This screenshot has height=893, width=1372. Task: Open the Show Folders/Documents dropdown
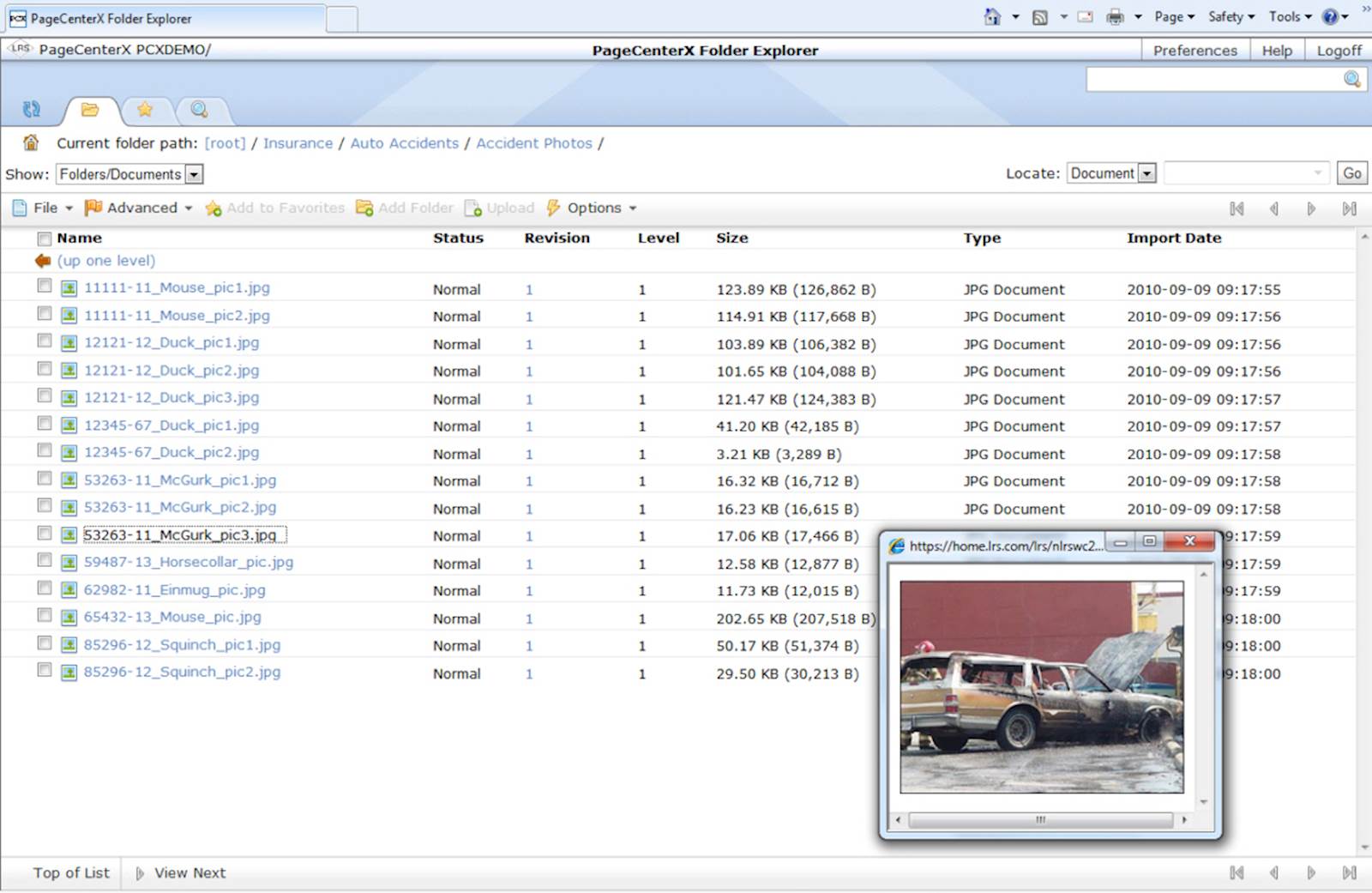[x=194, y=174]
